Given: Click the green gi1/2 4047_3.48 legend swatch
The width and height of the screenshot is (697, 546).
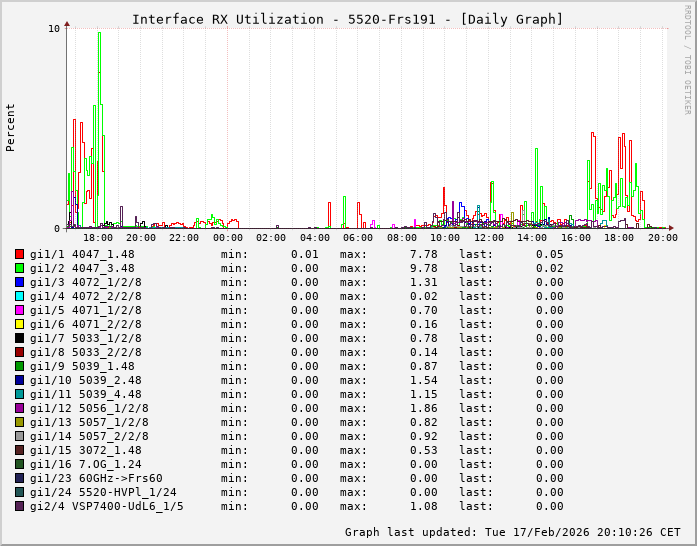Looking at the screenshot, I should point(19,268).
